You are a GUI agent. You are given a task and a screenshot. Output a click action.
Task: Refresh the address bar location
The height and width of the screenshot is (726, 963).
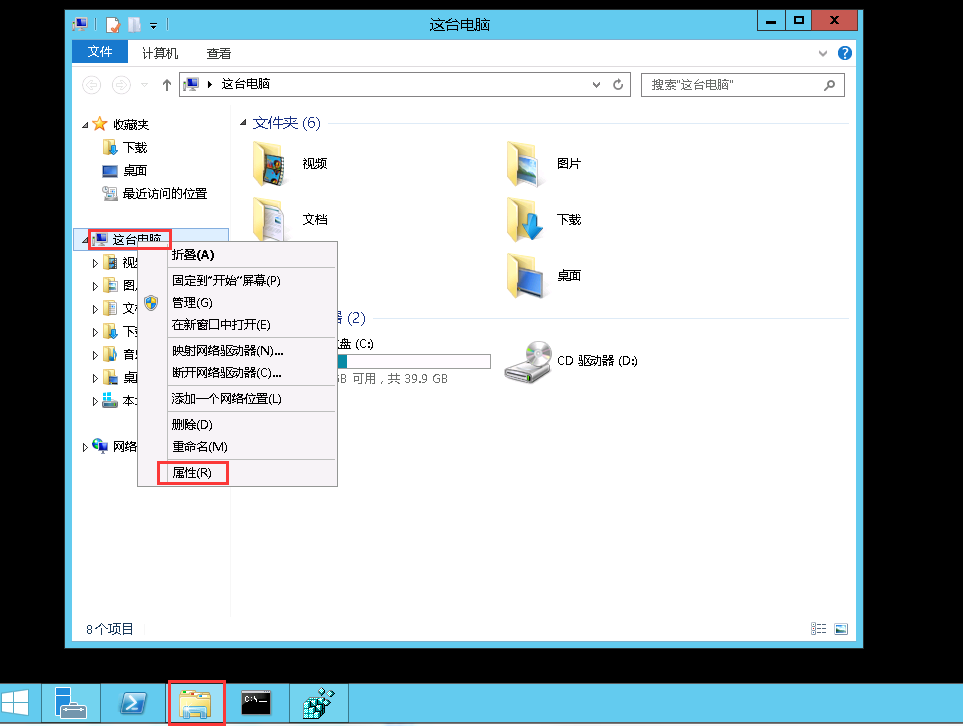618,85
